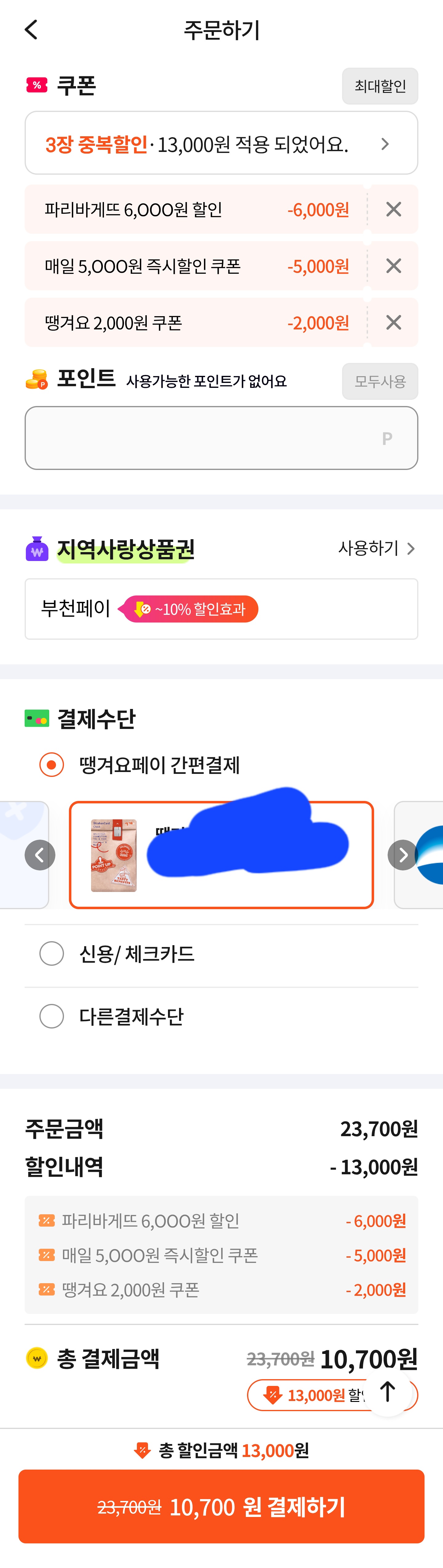Tap the 10,700원 결제하기 button
The height and width of the screenshot is (1568, 443).
click(x=221, y=1506)
